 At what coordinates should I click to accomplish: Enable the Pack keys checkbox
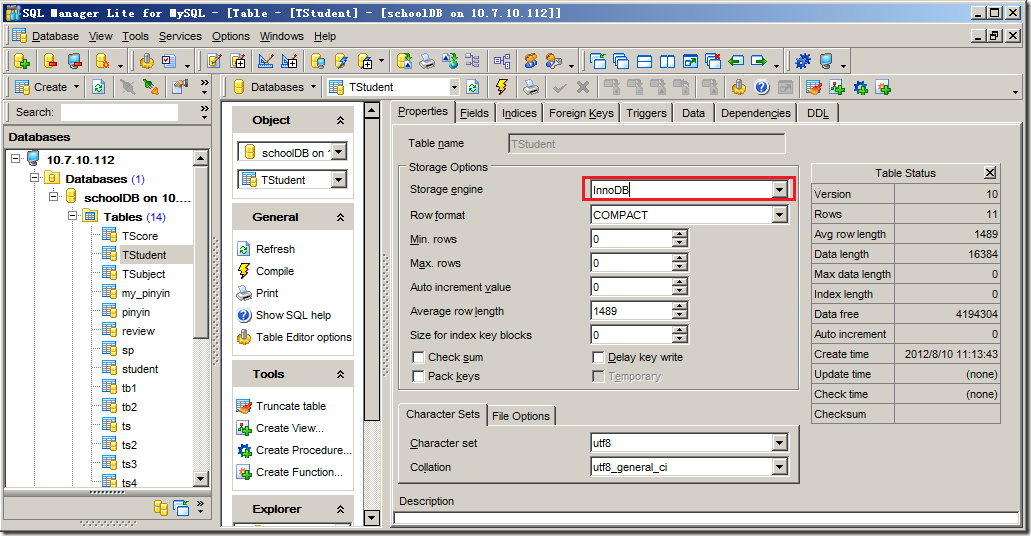[418, 376]
